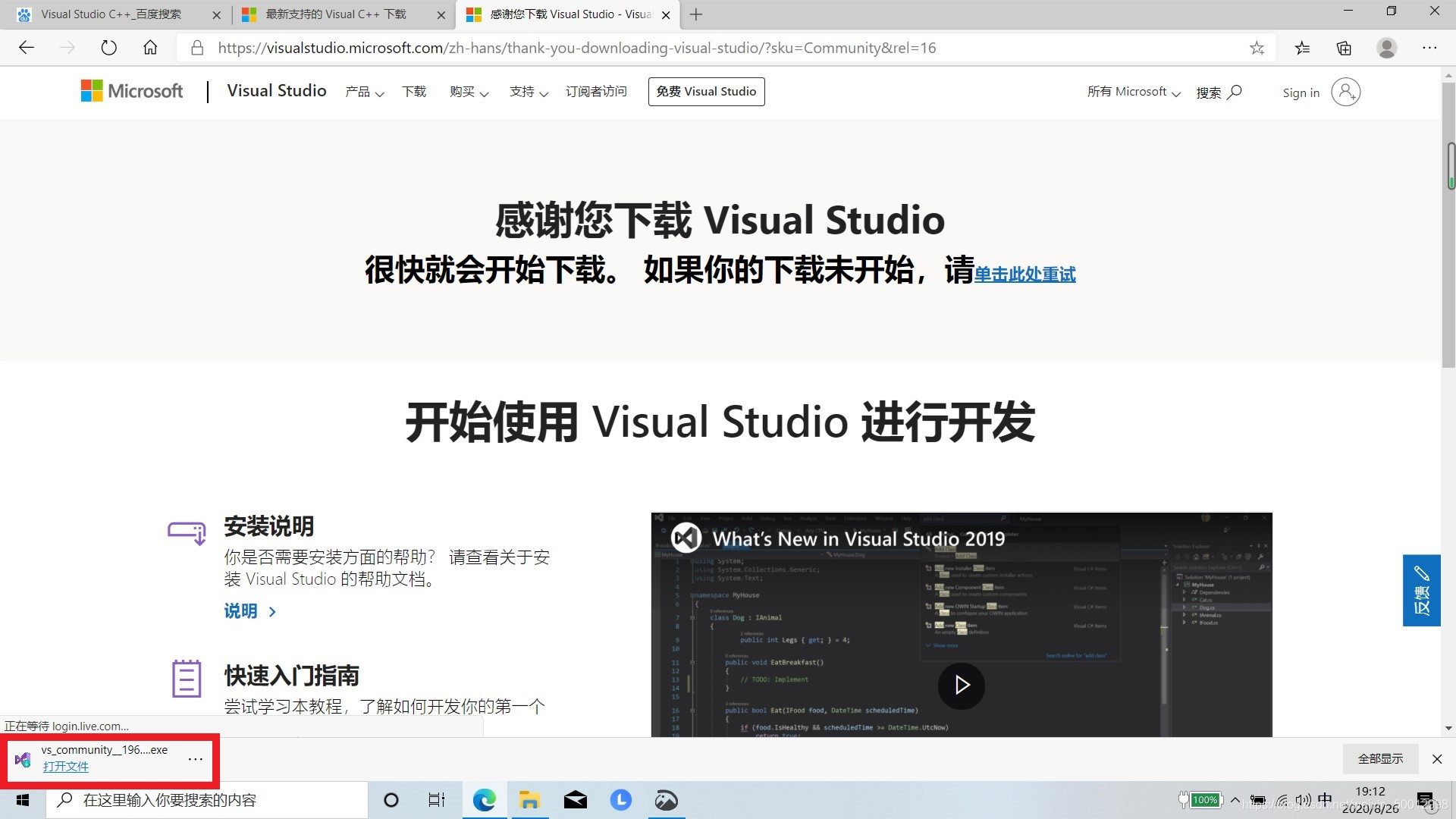Viewport: 1456px width, 819px height.
Task: Reload the page with the refresh icon
Action: 108,48
